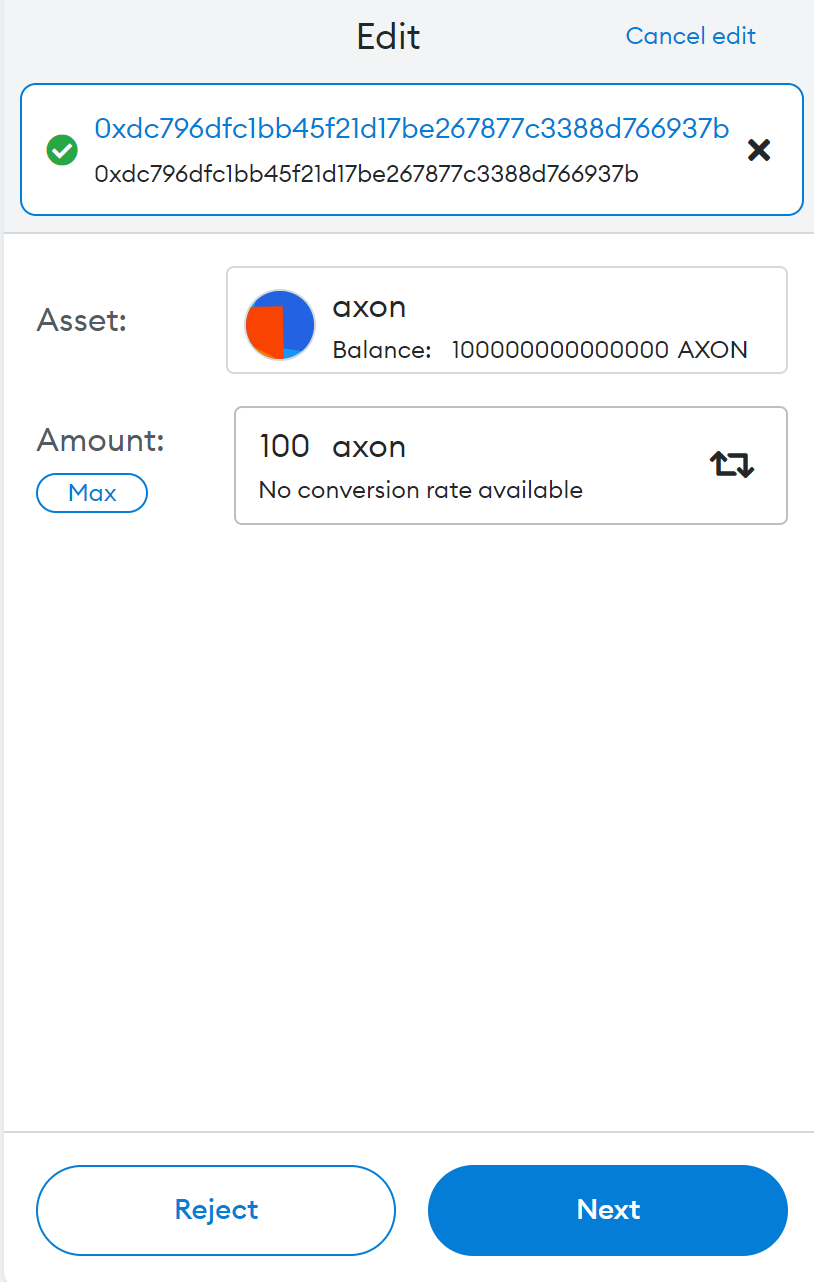Screen dimensions: 814x1282
Task: Click the axon unit beside the amount
Action: pos(369,446)
